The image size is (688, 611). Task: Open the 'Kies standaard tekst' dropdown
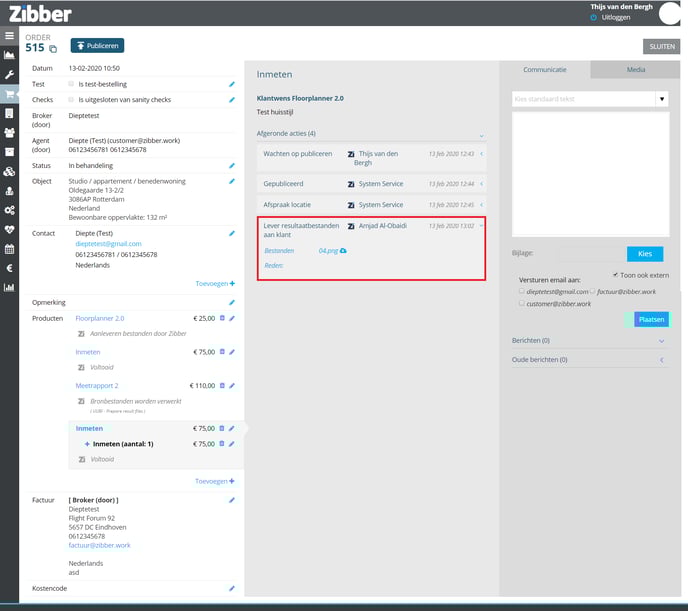click(x=661, y=99)
